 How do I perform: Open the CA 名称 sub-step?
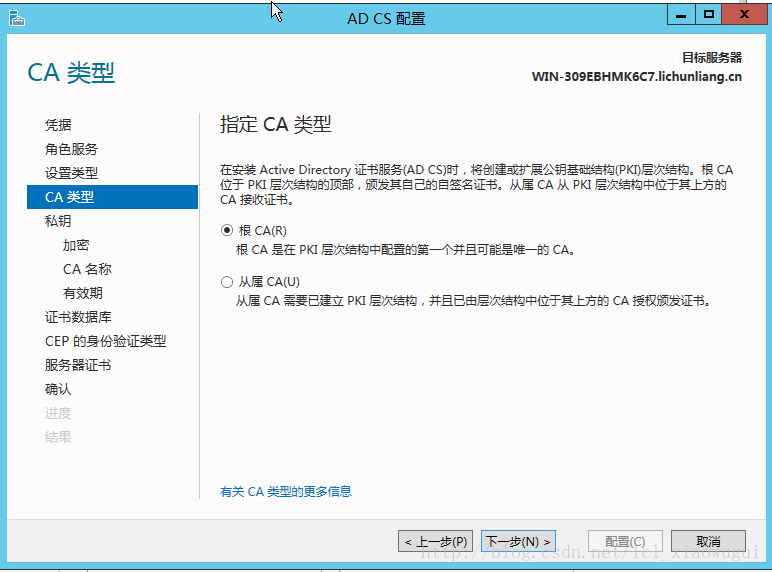coord(87,269)
